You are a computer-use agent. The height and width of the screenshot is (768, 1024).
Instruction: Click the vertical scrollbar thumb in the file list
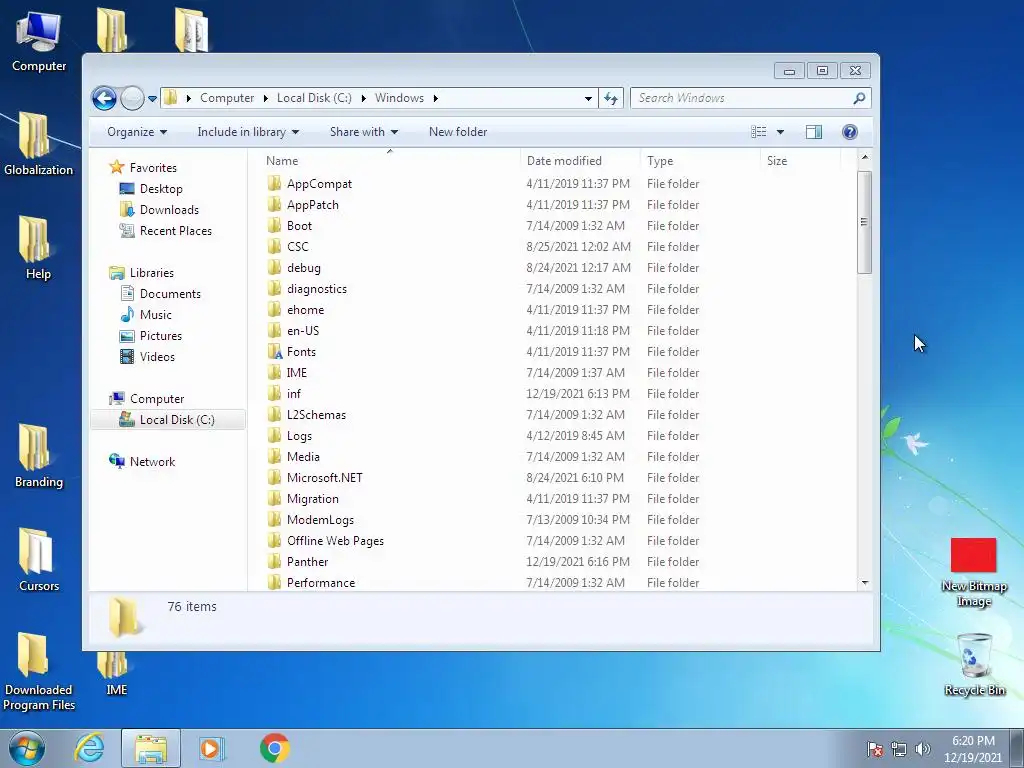(865, 222)
